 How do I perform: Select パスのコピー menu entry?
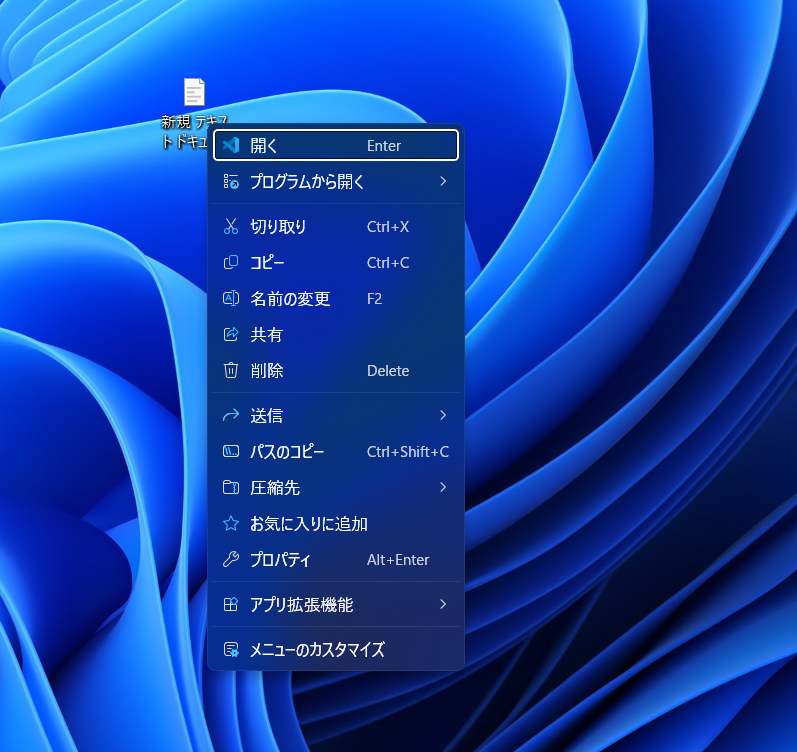pos(336,452)
